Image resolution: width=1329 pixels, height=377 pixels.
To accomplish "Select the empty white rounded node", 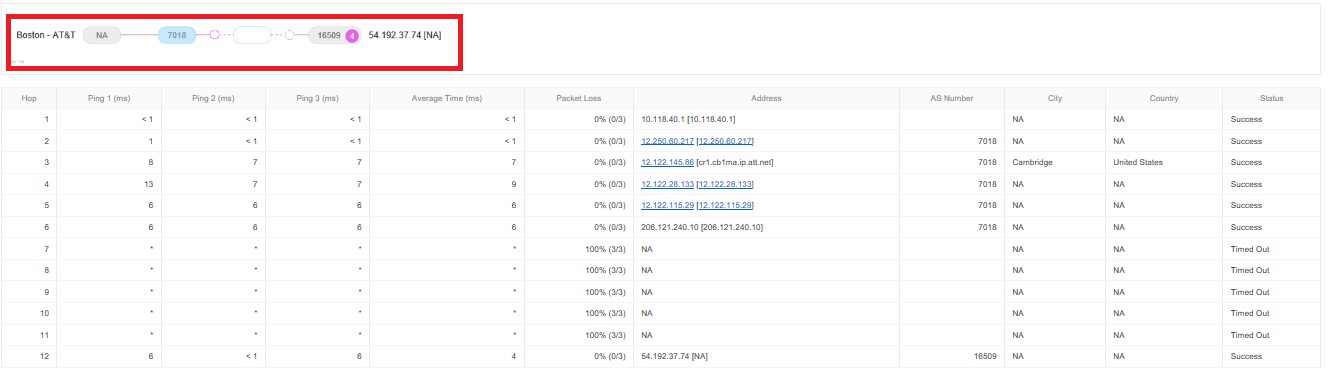I will (252, 35).
